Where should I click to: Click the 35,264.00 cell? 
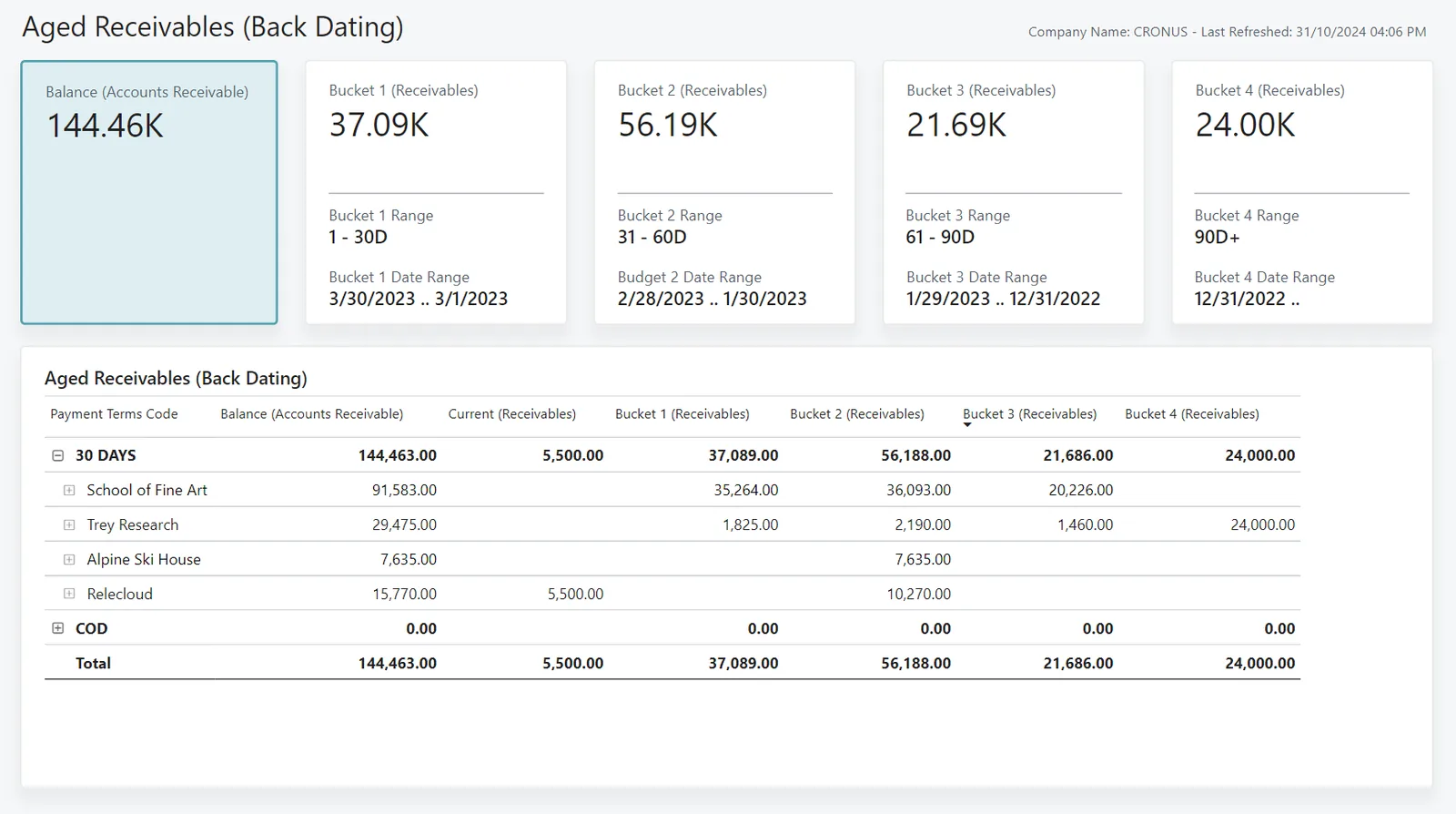point(746,490)
